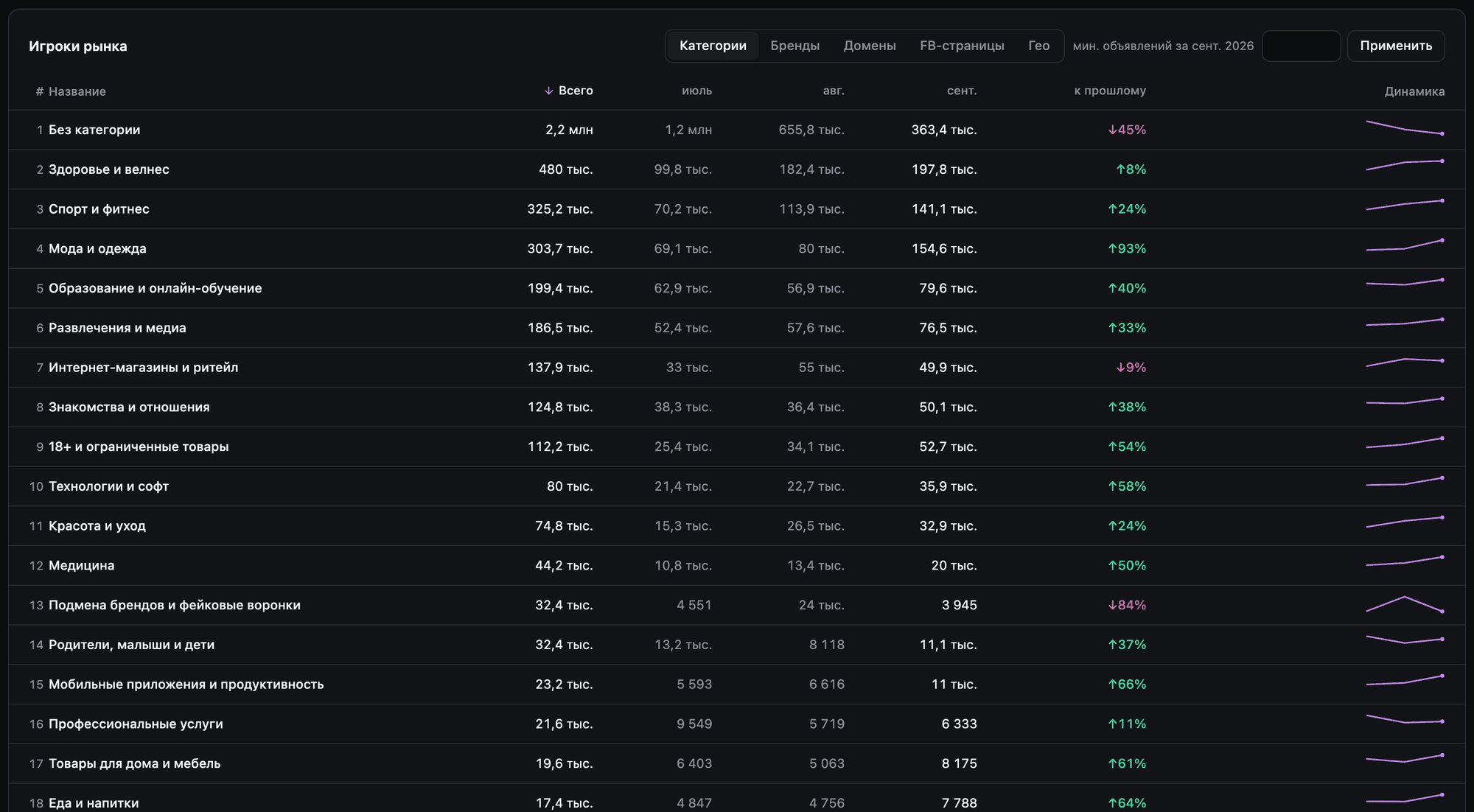Click the 1,2 млн July value
This screenshot has height=812, width=1474.
[688, 130]
